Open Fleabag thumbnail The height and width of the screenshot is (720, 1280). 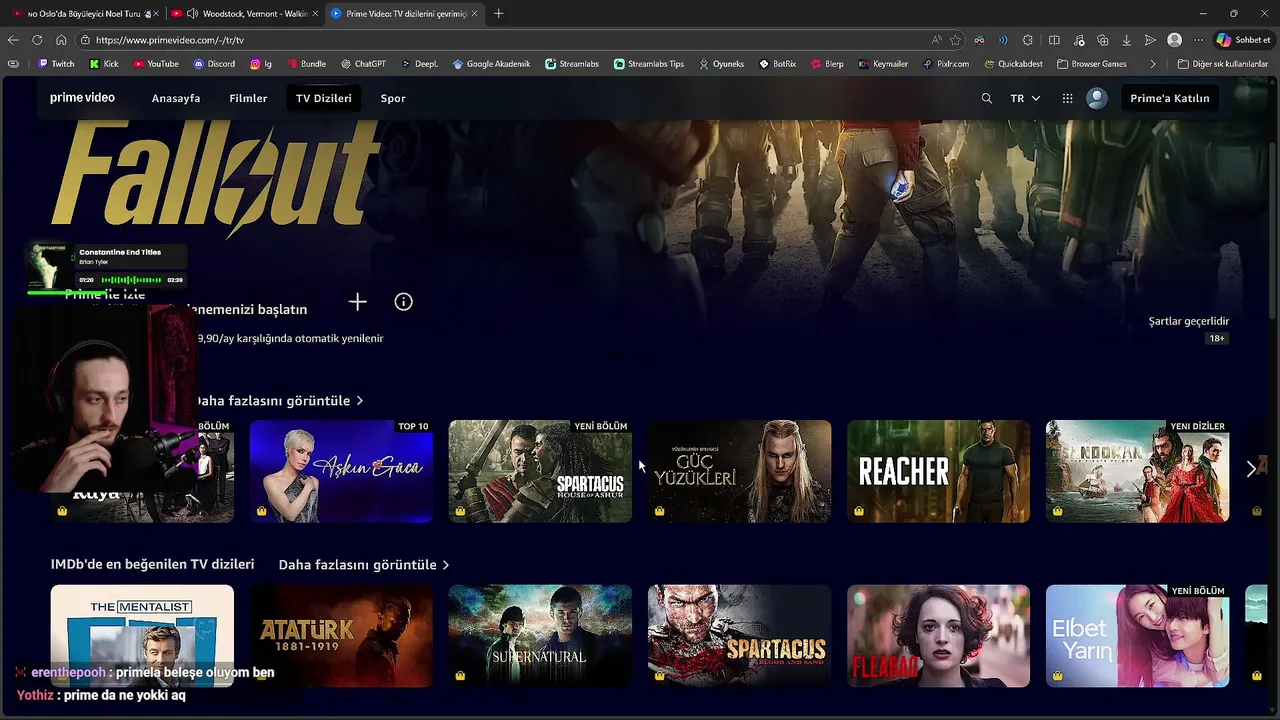click(x=938, y=636)
